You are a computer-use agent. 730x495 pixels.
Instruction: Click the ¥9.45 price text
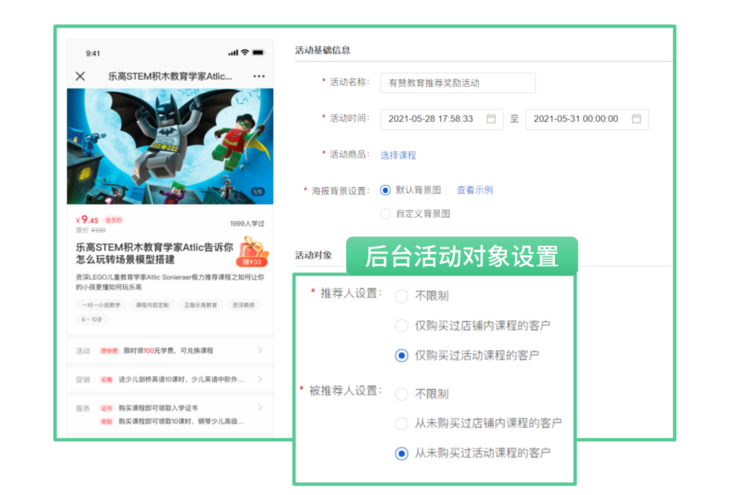pyautogui.click(x=87, y=219)
